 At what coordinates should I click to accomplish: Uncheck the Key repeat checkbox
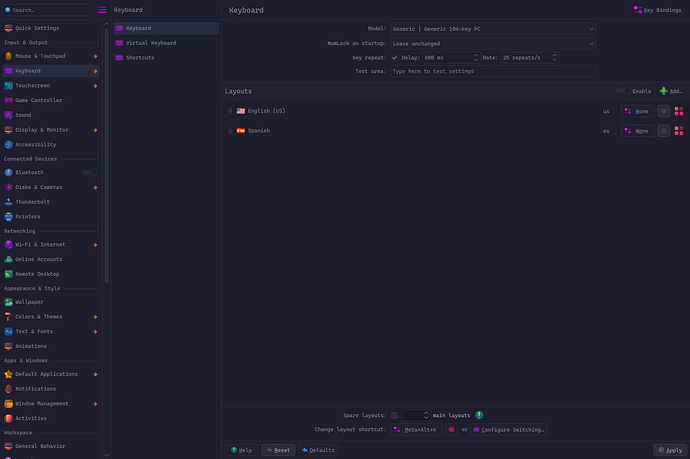(394, 57)
